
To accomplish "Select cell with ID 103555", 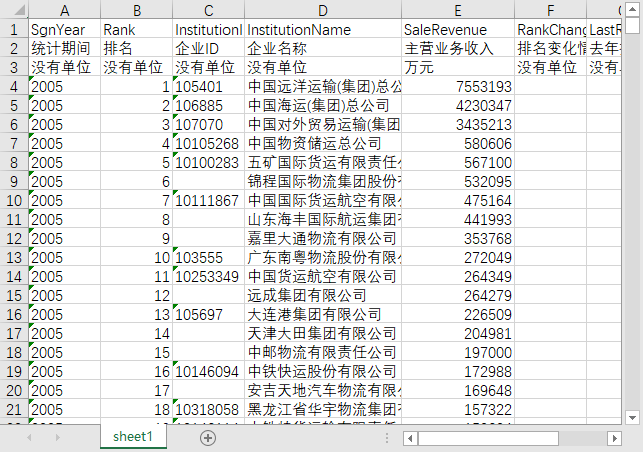I will (x=208, y=257).
